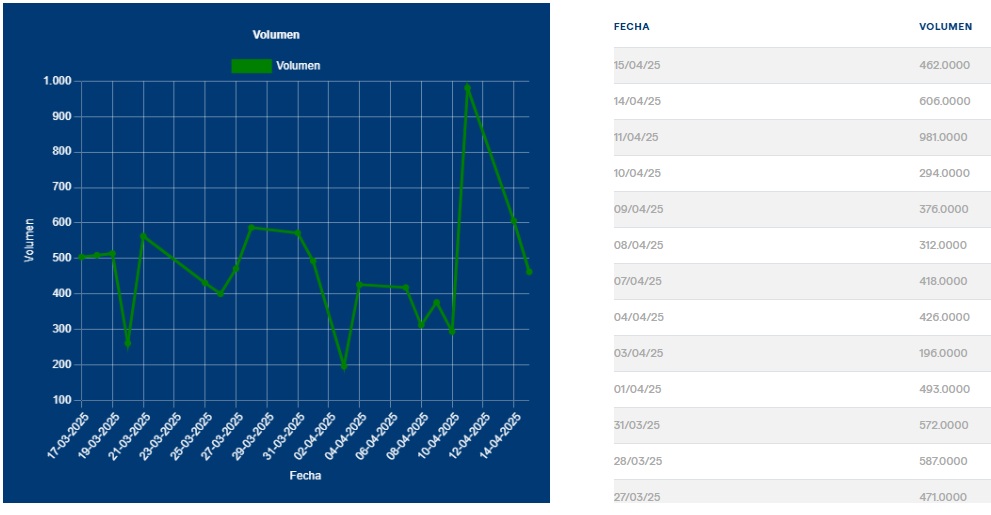Click the Fecha x-axis title below the chart

[305, 476]
